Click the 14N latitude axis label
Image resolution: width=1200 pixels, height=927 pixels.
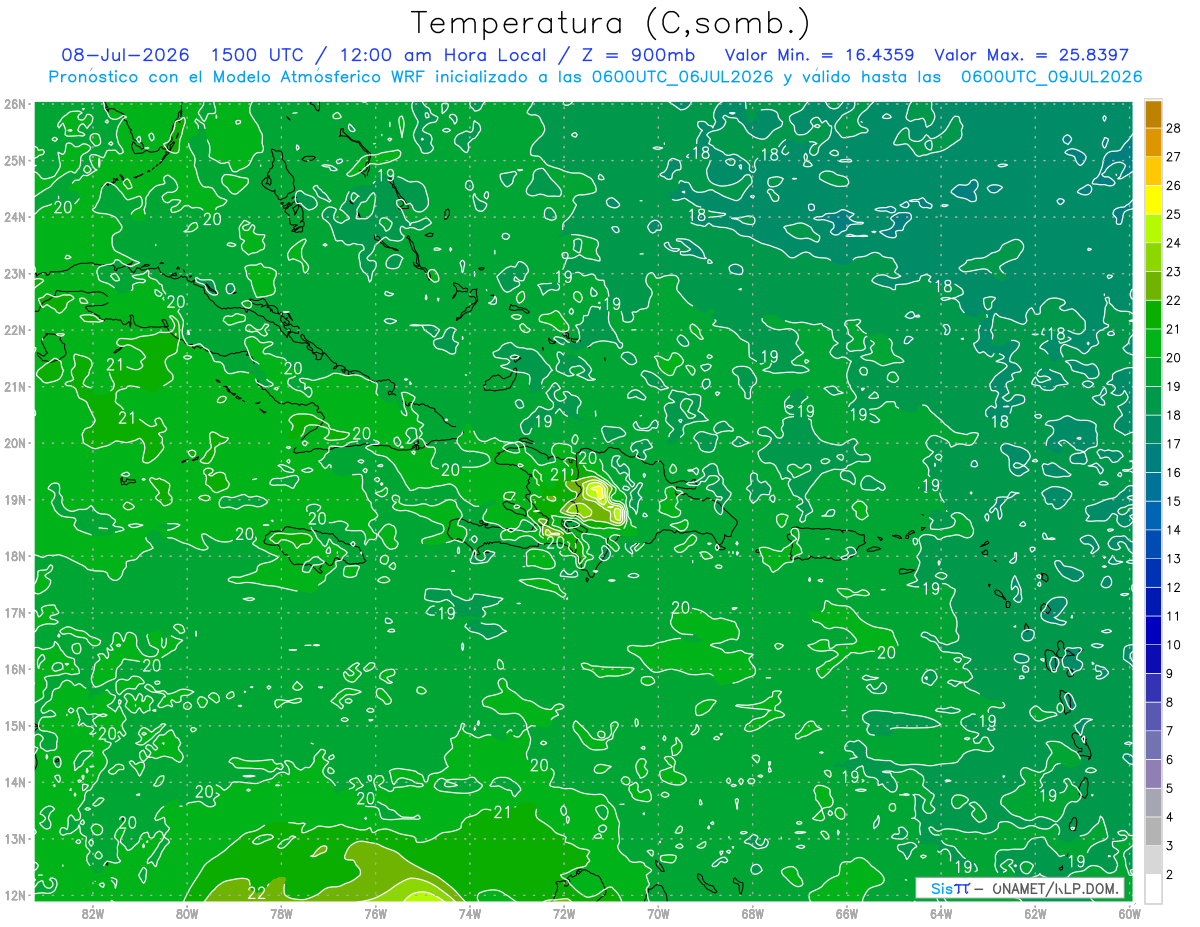(15, 782)
